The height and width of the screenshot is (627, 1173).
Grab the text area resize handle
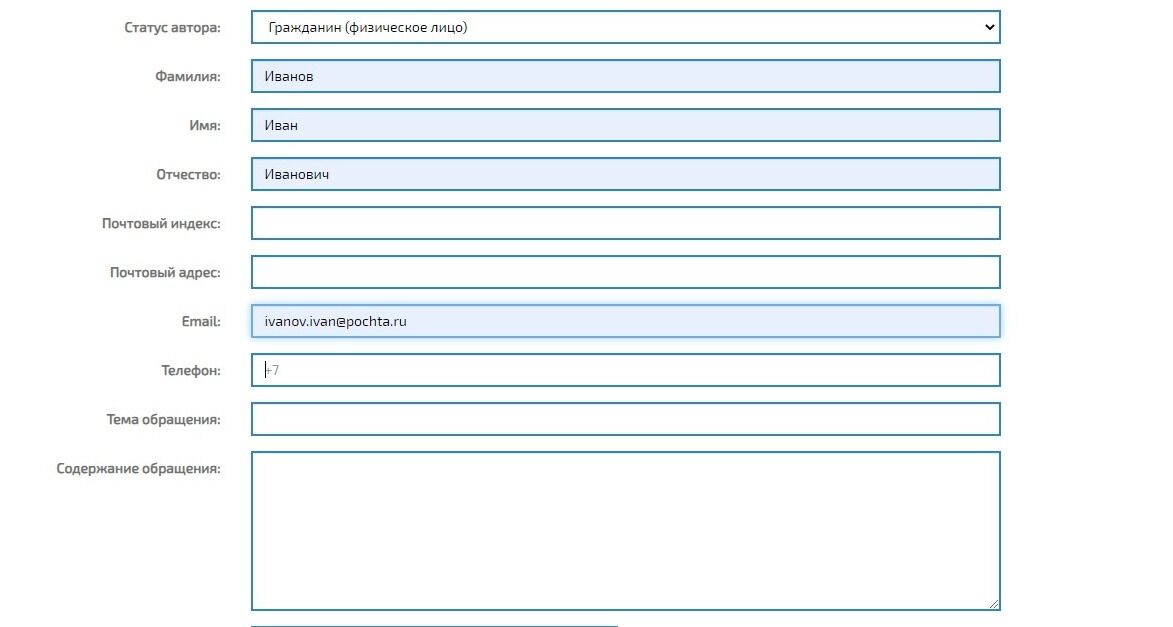coord(994,604)
